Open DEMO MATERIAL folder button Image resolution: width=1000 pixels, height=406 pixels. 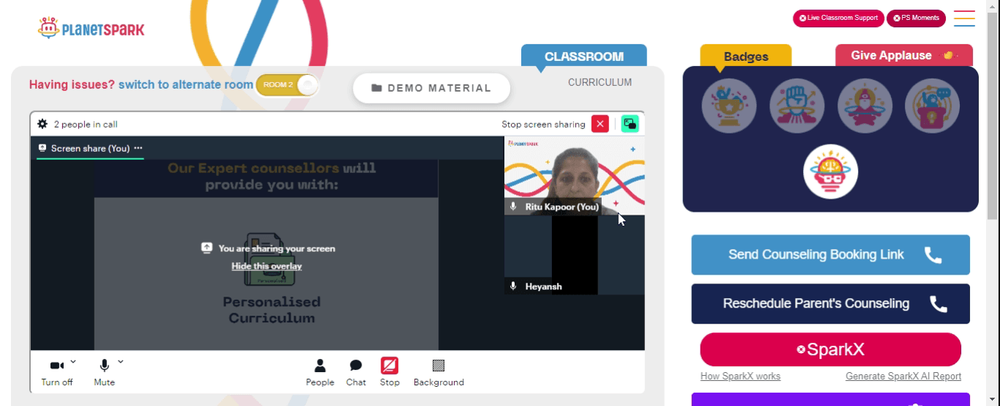(x=432, y=88)
